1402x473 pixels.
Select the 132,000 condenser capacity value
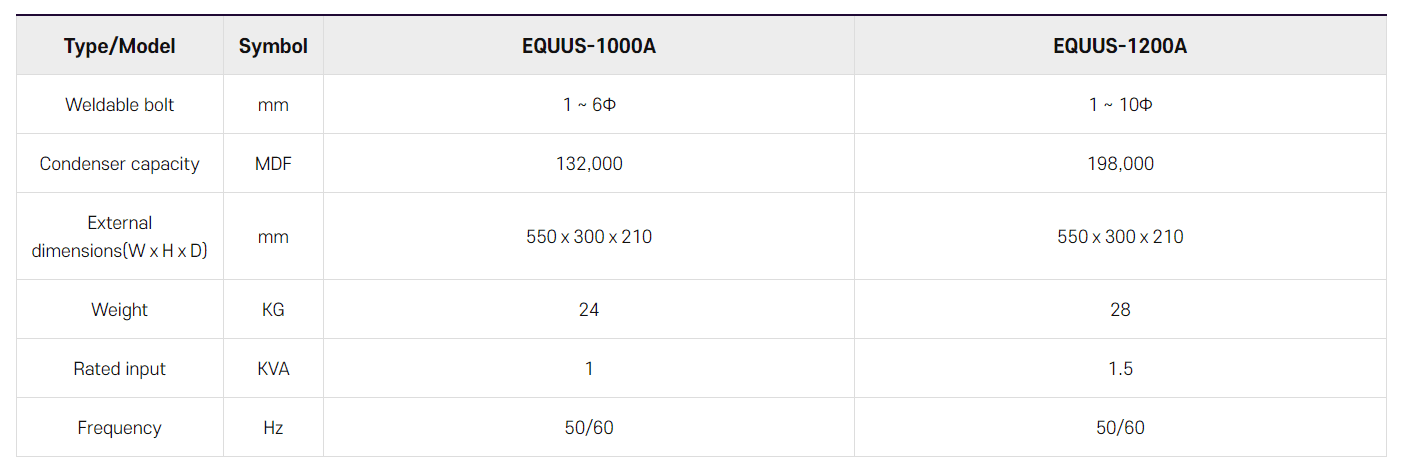(x=589, y=164)
